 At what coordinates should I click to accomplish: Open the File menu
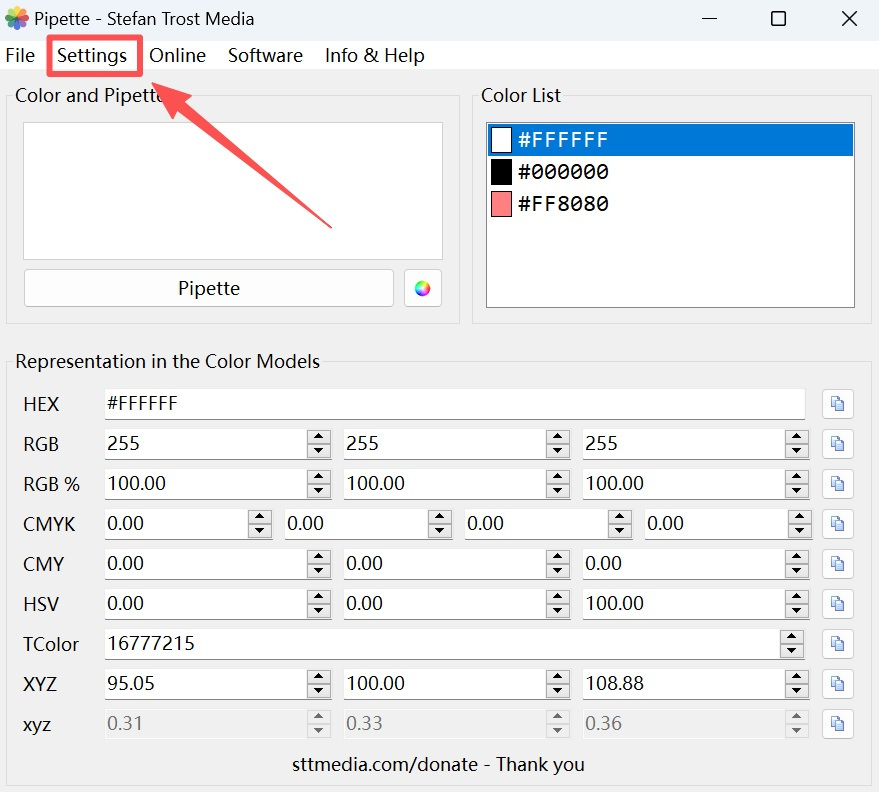pyautogui.click(x=20, y=55)
